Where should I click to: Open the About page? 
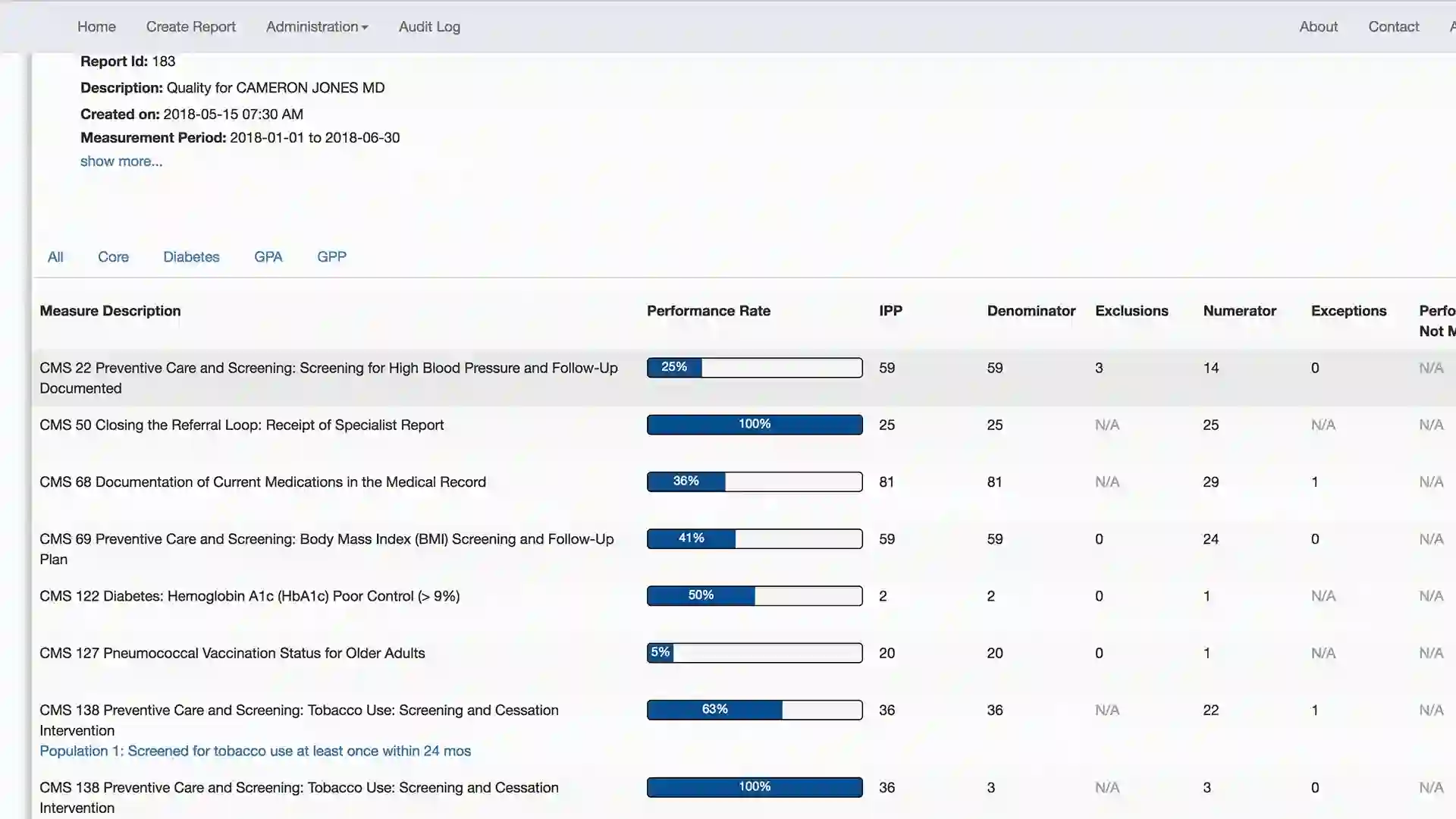(1318, 27)
